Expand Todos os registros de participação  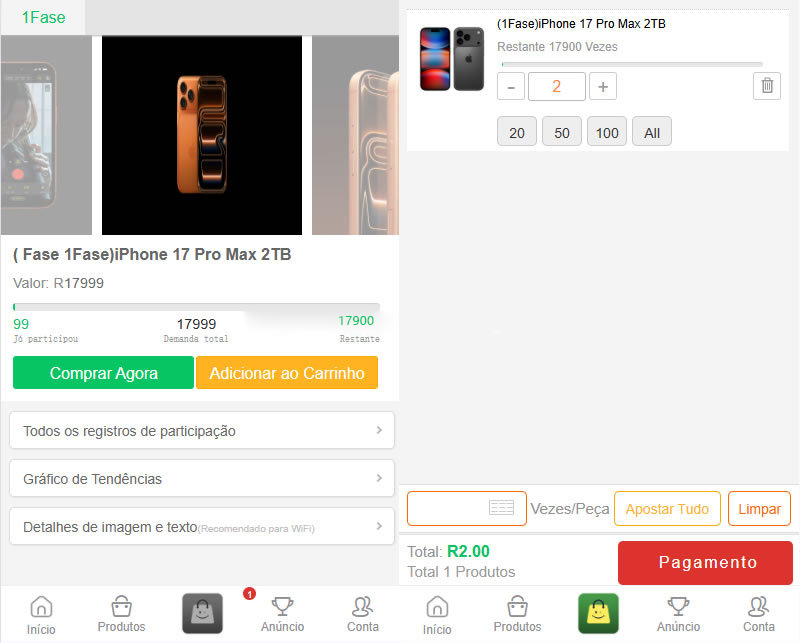(202, 430)
